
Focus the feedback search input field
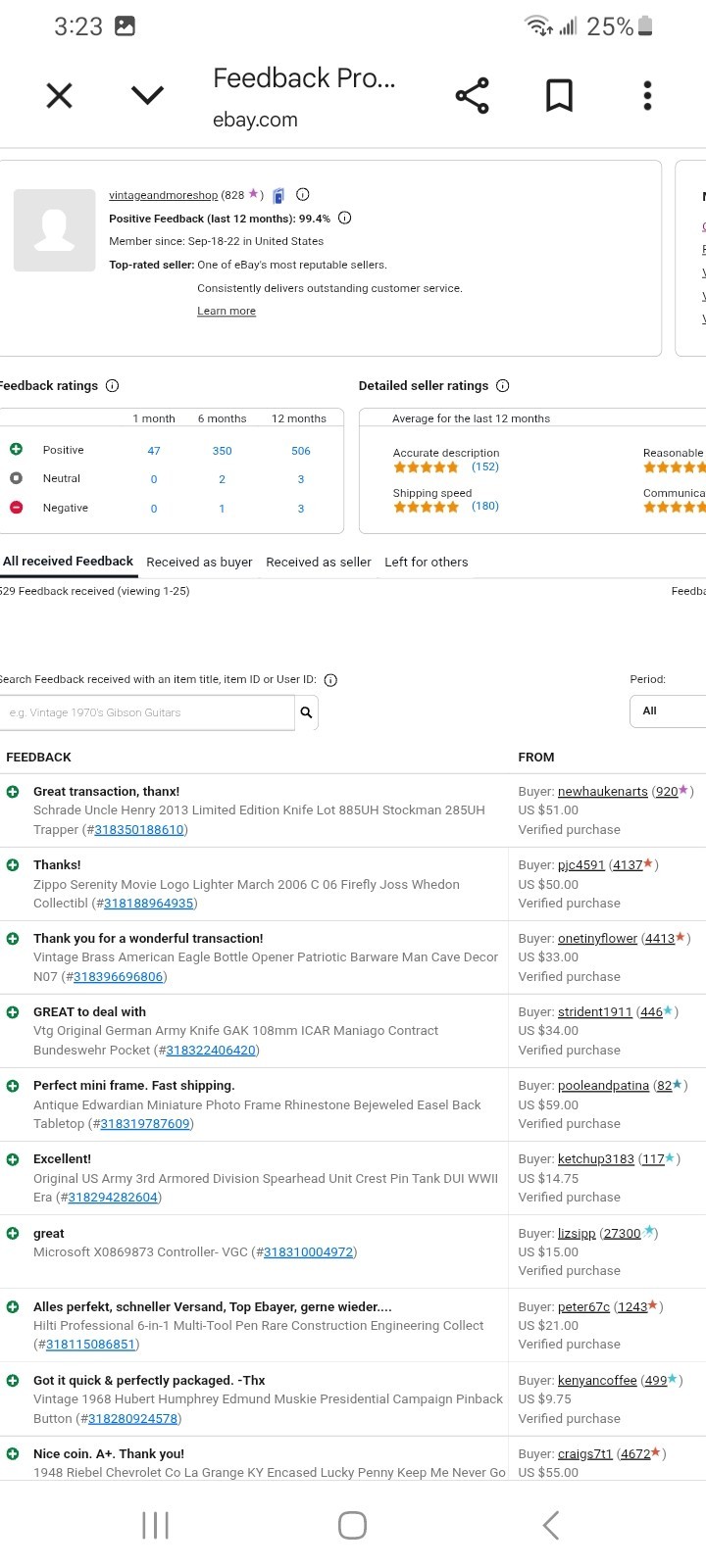[147, 712]
